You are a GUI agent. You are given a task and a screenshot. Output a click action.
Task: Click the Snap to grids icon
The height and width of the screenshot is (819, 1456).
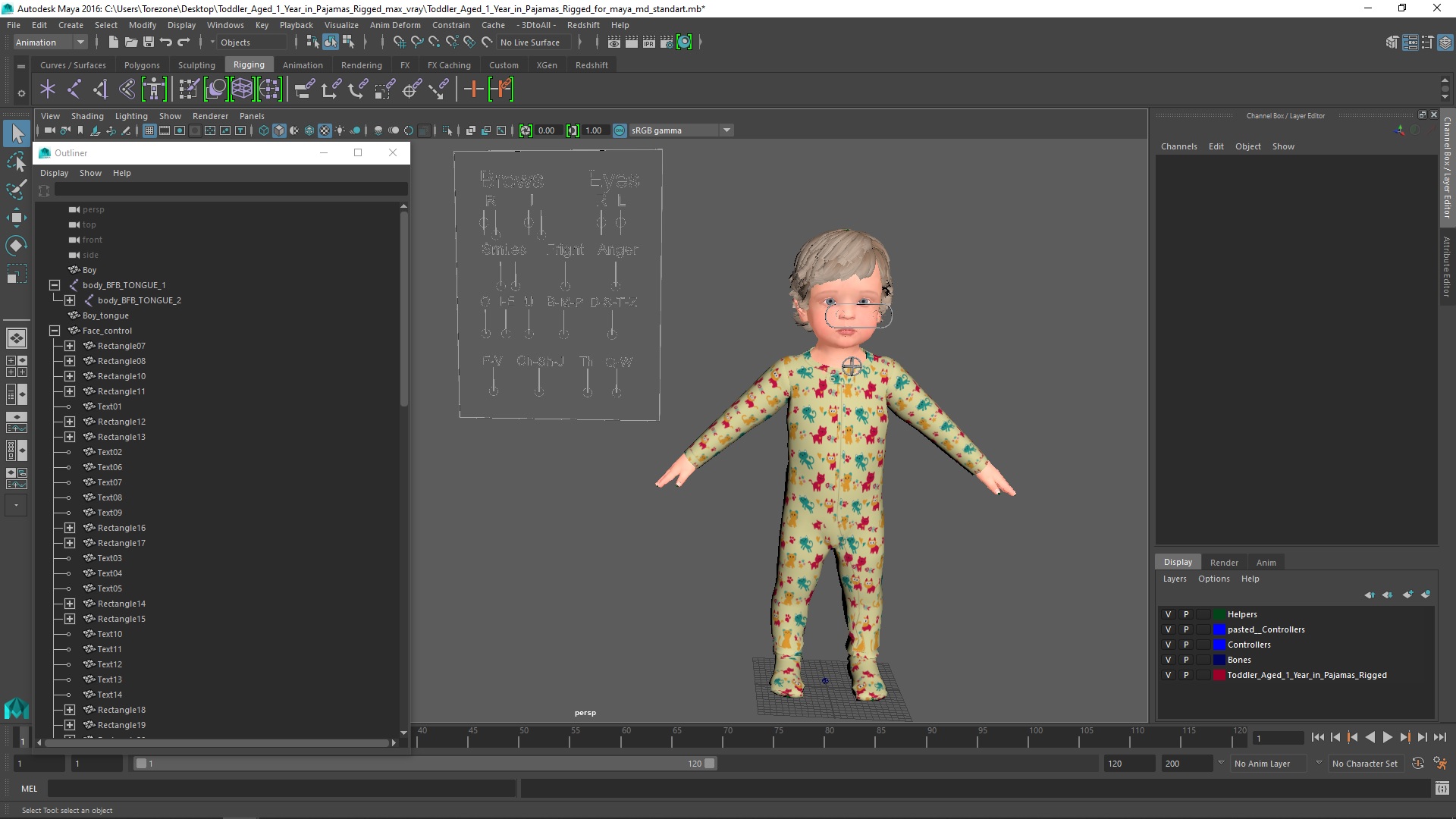click(x=399, y=42)
